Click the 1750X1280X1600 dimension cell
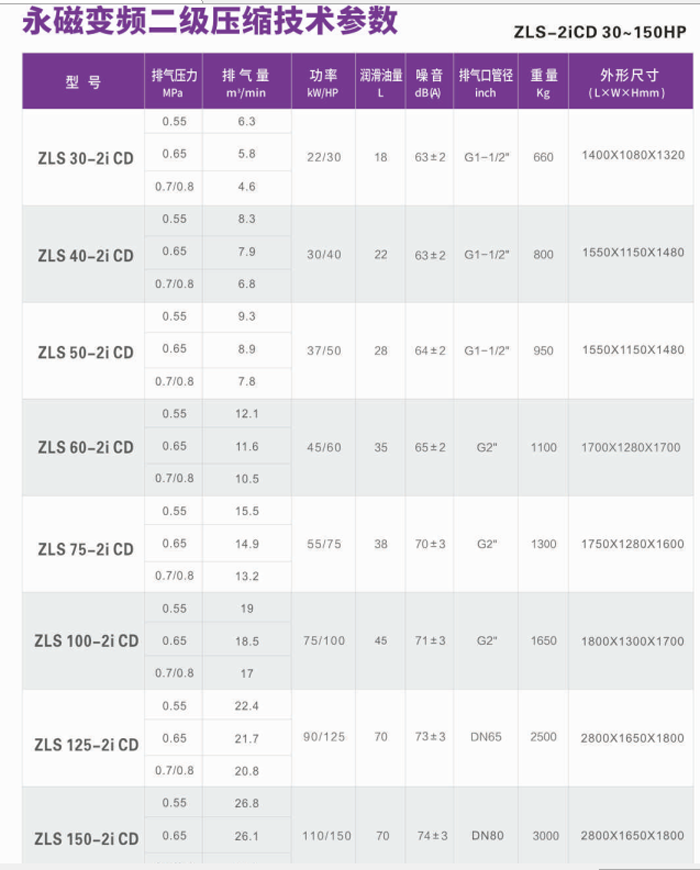 [633, 544]
